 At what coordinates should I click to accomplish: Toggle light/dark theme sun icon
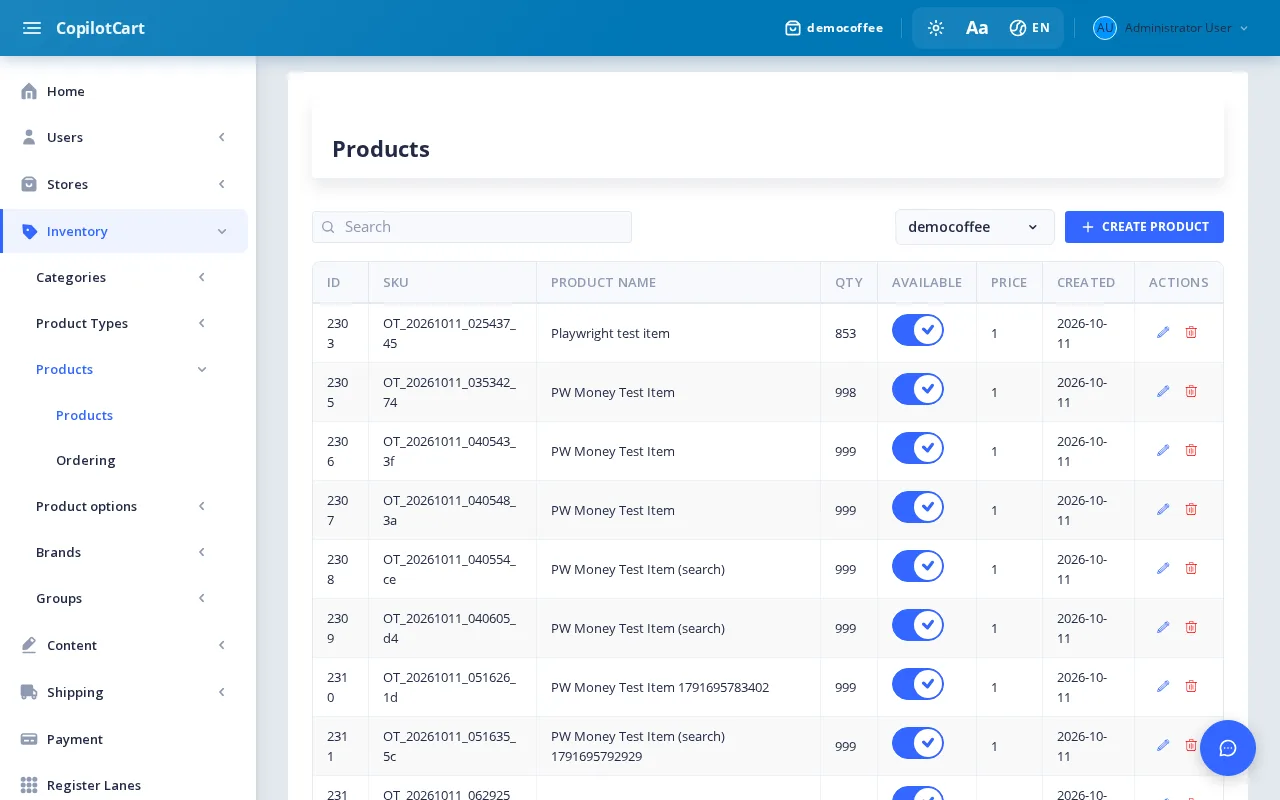click(936, 28)
